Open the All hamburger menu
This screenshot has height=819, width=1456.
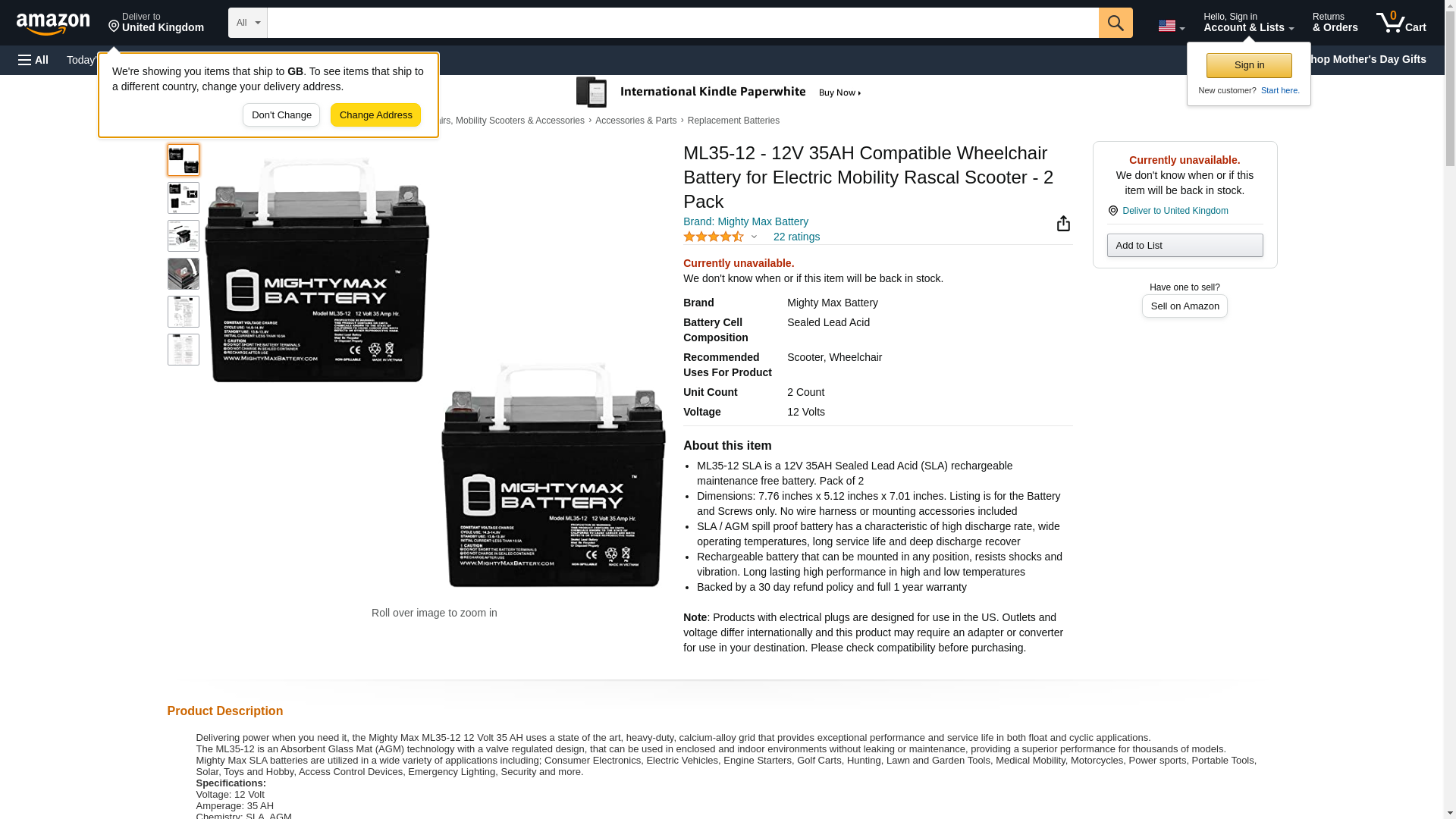33,60
